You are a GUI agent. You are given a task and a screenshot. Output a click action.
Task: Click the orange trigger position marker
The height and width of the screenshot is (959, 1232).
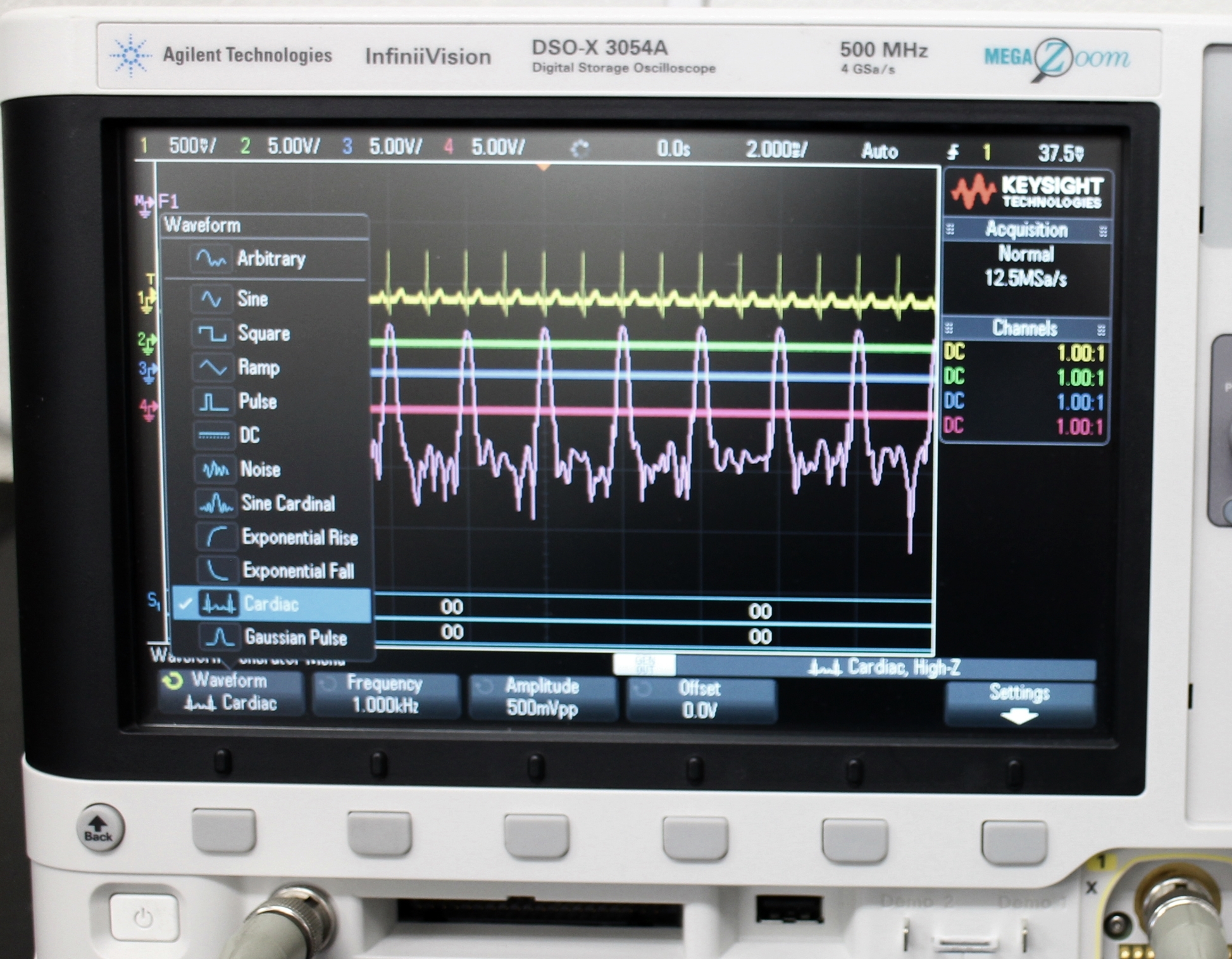[x=543, y=167]
